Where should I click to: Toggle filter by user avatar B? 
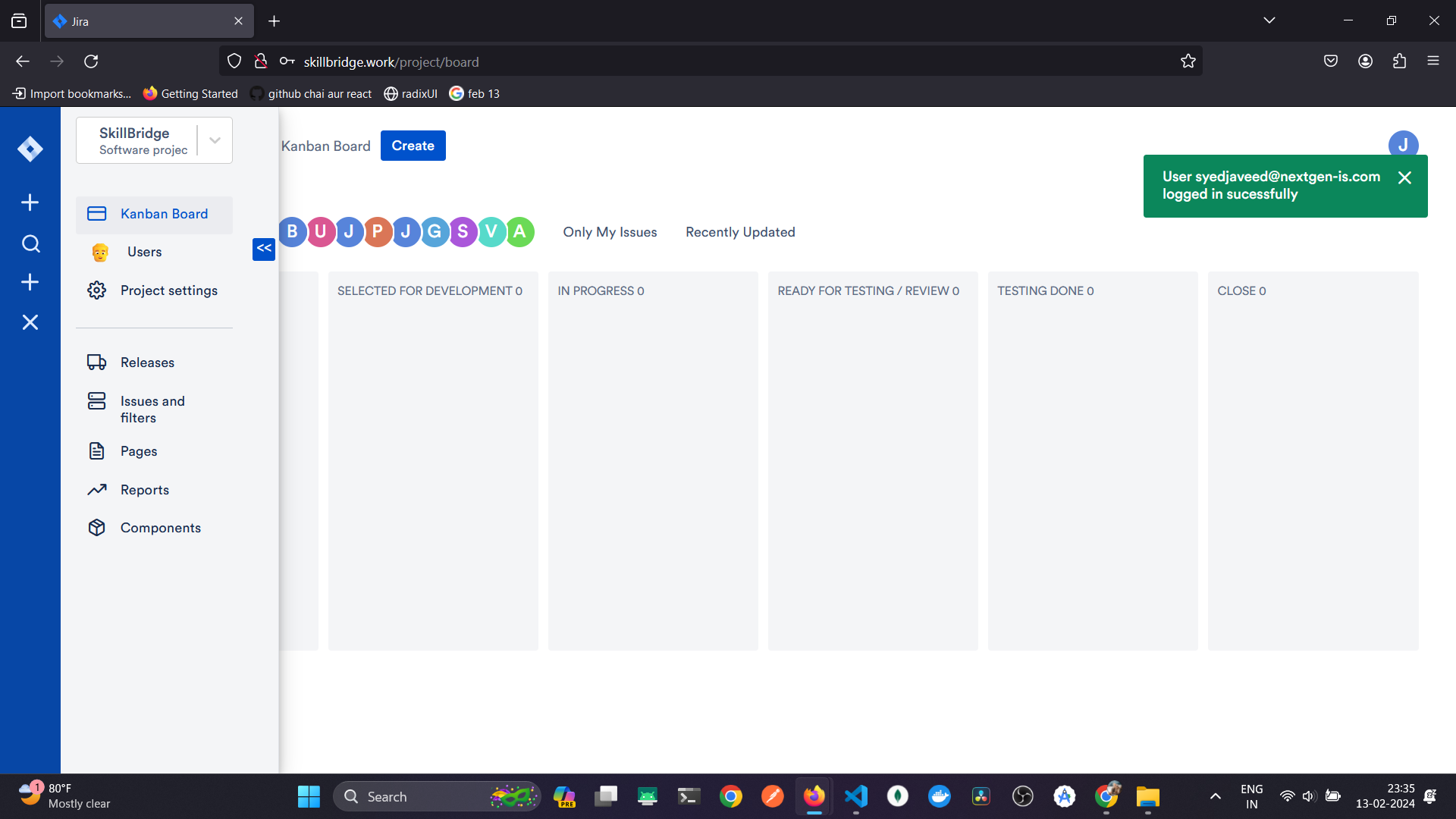coord(292,232)
